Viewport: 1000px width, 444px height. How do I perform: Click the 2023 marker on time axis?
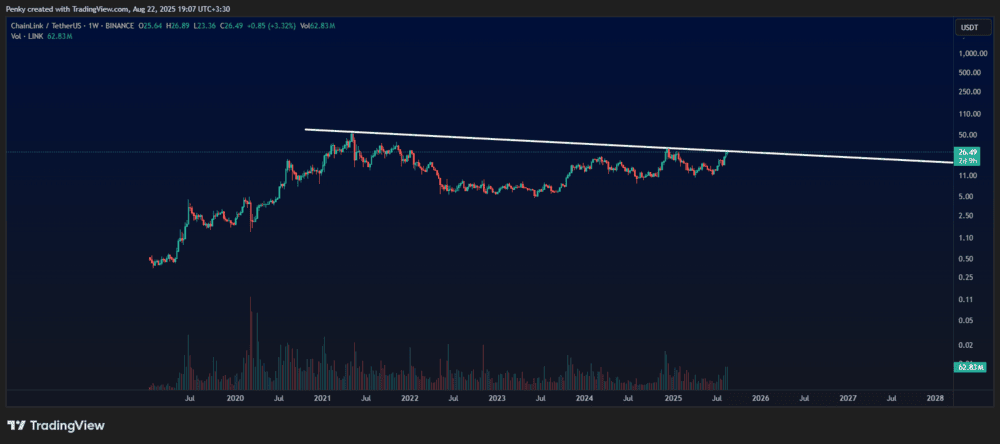coord(497,398)
